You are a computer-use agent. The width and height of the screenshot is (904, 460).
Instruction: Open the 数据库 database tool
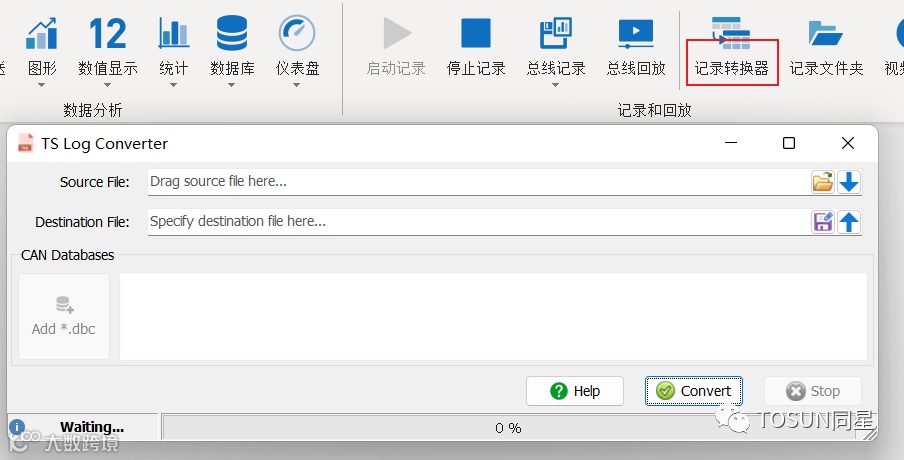[232, 46]
